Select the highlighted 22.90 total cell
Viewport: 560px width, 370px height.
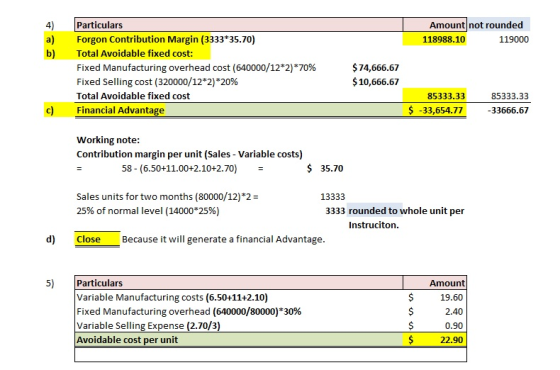click(434, 340)
